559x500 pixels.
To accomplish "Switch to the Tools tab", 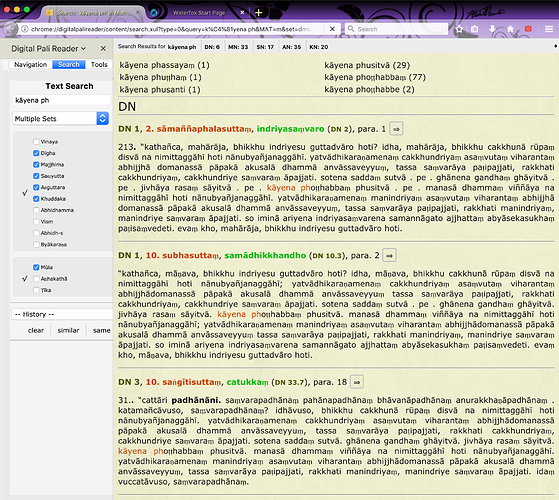I will pos(99,65).
